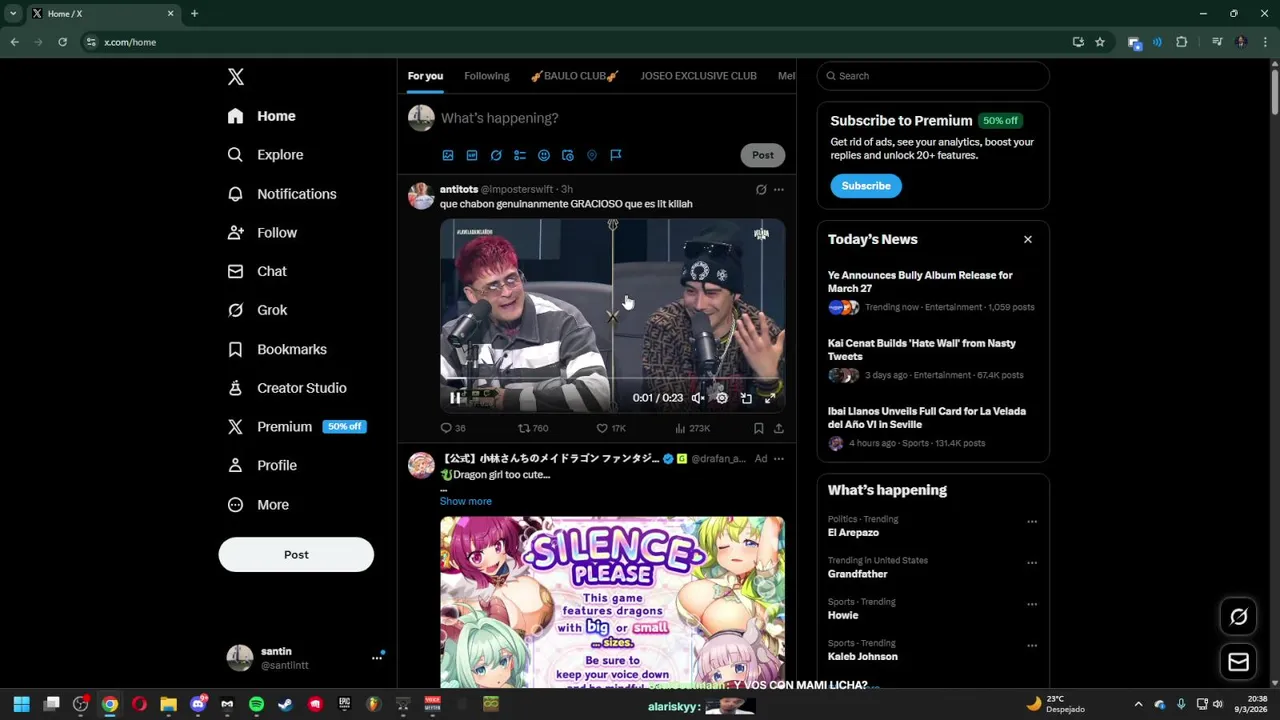Toggle mute on the antitots video

coord(698,398)
